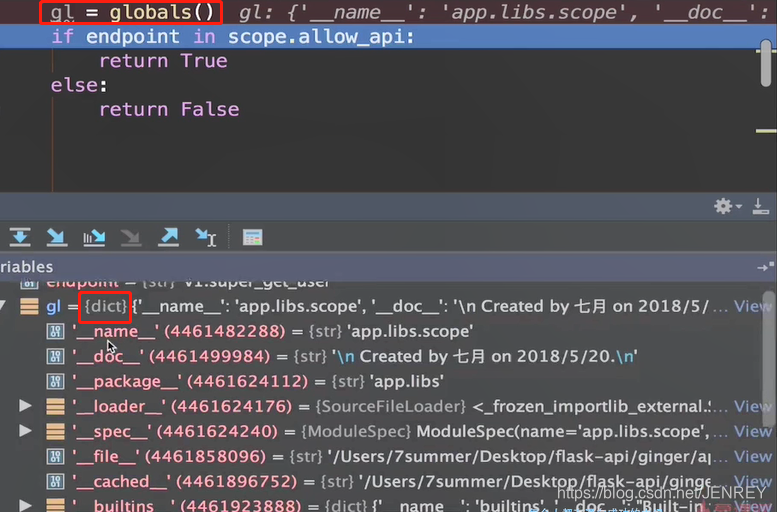
Task: Click the 'gl = globals()' statement
Action: click(132, 12)
